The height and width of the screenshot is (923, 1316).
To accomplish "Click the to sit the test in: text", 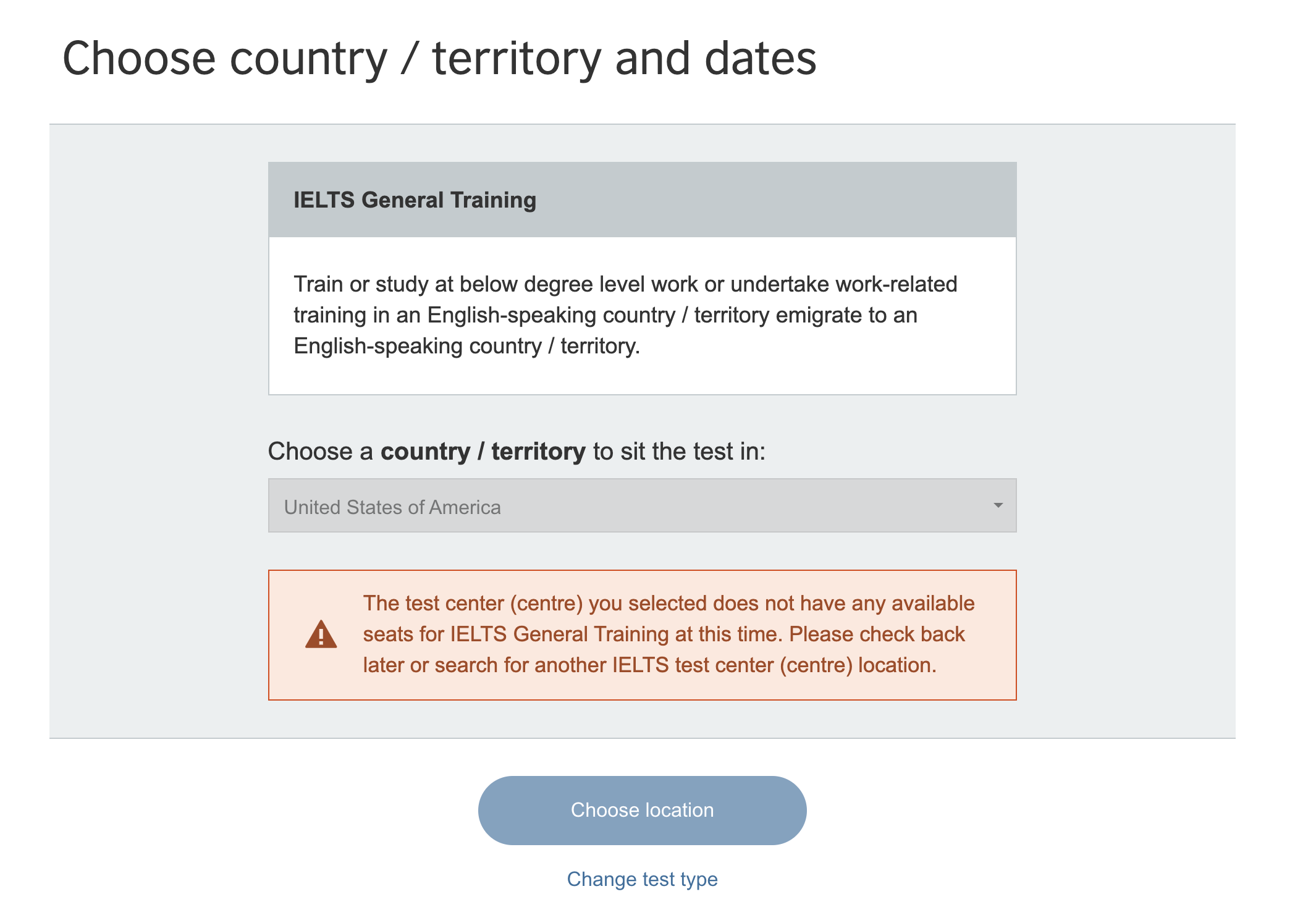I will tap(679, 452).
